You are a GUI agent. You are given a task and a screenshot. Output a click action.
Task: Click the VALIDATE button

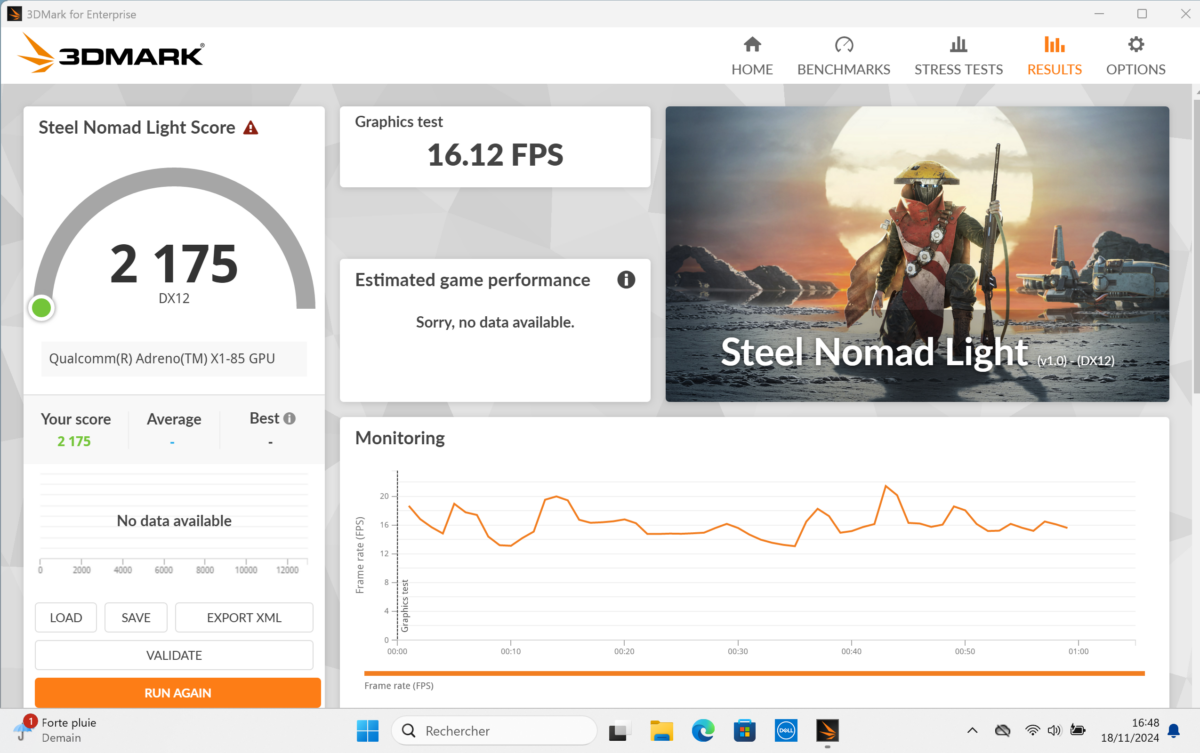click(x=173, y=655)
